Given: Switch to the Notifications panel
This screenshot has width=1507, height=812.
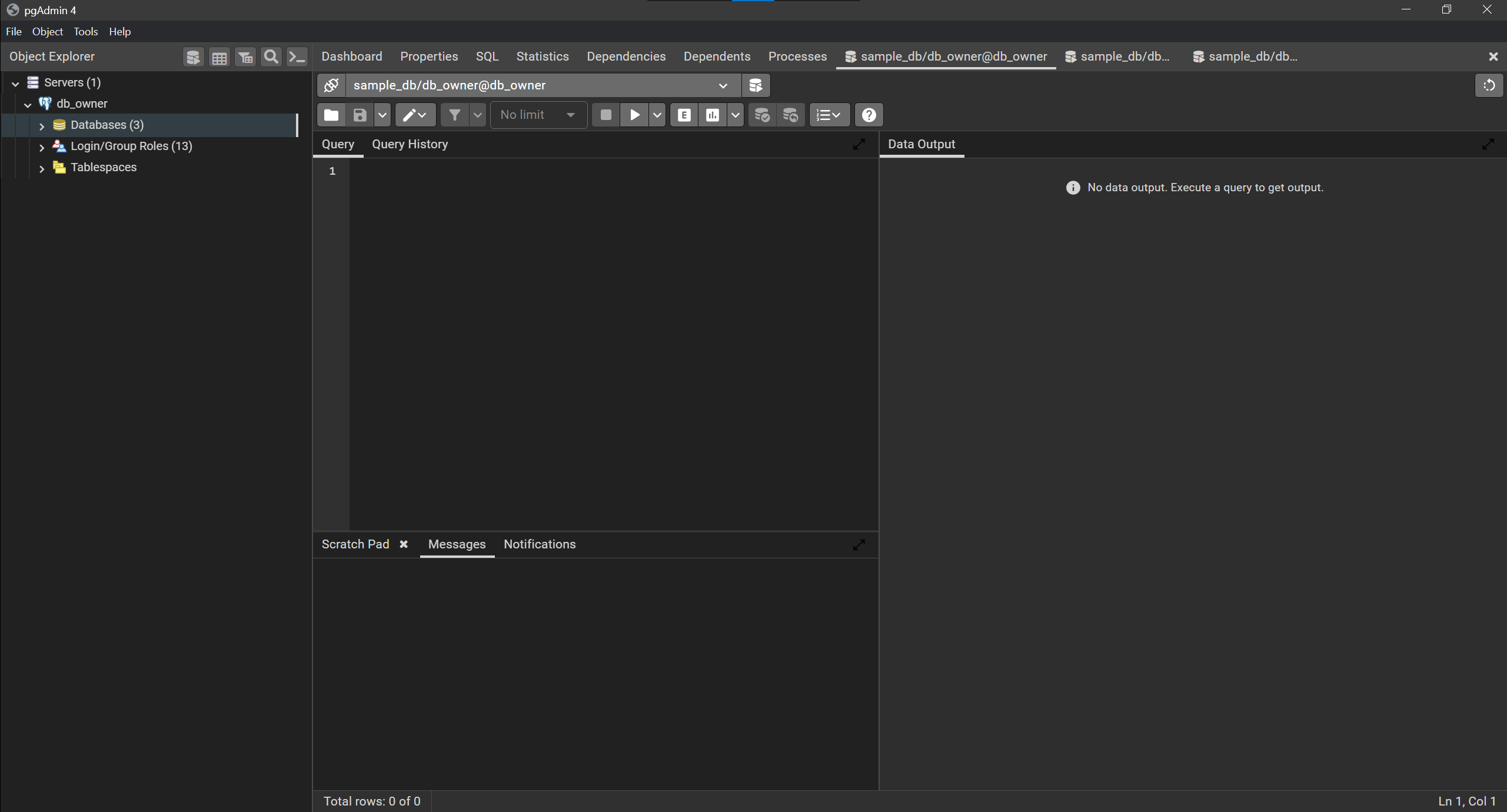Looking at the screenshot, I should 539,544.
